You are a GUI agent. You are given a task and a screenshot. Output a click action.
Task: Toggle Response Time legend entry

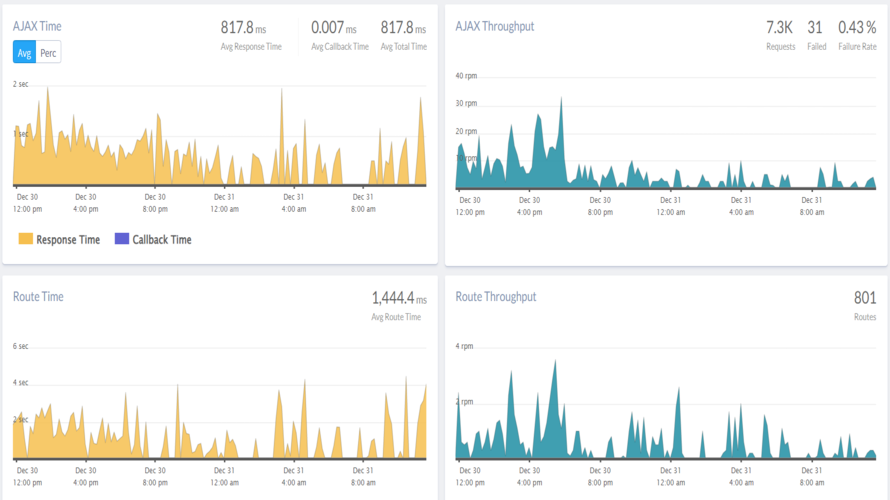coord(59,240)
